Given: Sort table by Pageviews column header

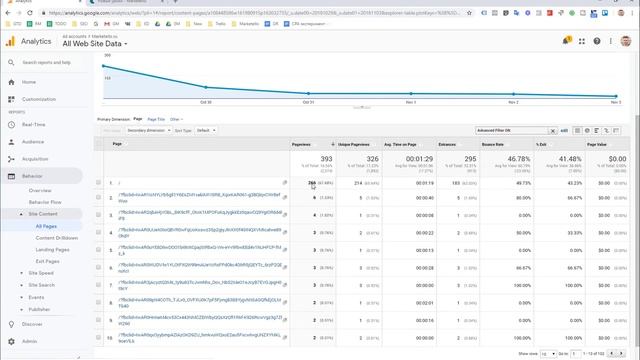Looking at the screenshot, I should 301,144.
